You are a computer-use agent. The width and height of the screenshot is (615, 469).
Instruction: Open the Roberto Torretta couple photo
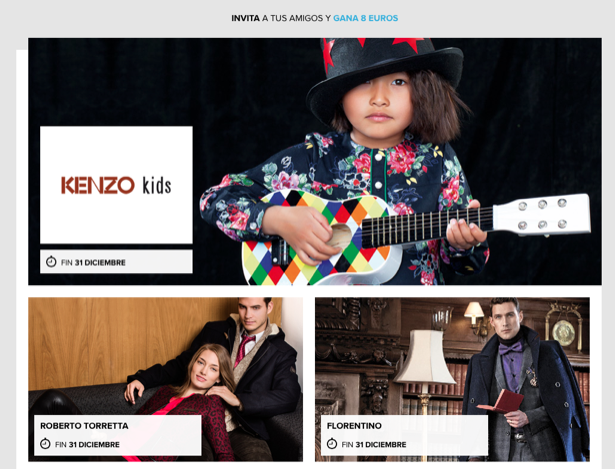[165, 379]
